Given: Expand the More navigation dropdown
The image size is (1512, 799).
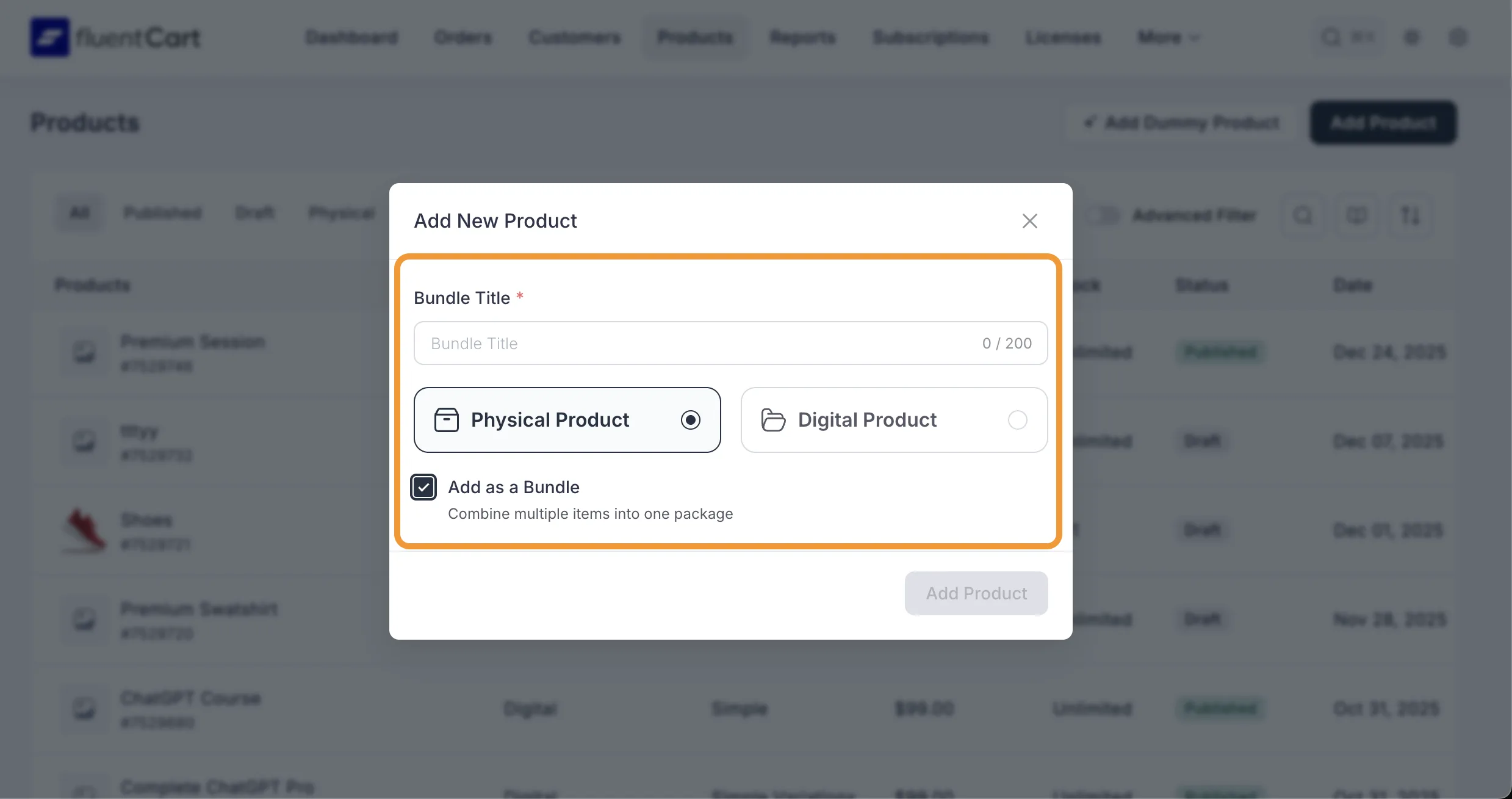Looking at the screenshot, I should 1167,37.
